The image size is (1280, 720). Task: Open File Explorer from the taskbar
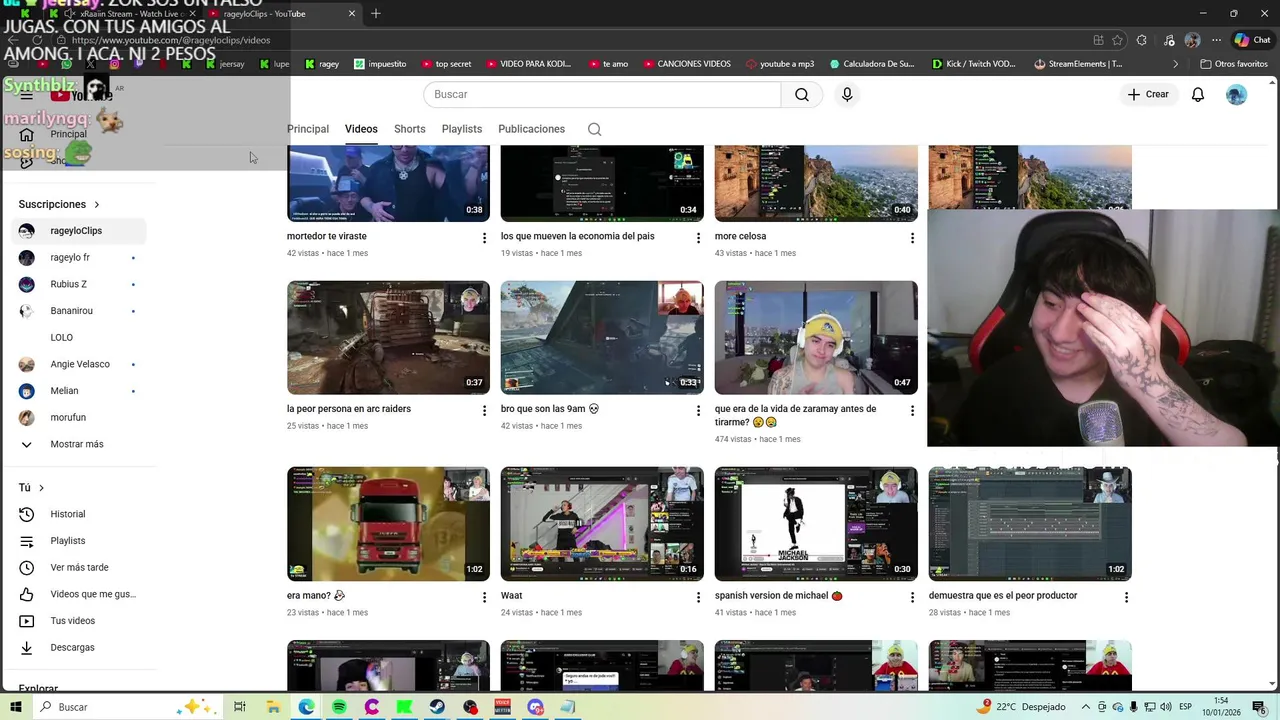click(x=273, y=707)
